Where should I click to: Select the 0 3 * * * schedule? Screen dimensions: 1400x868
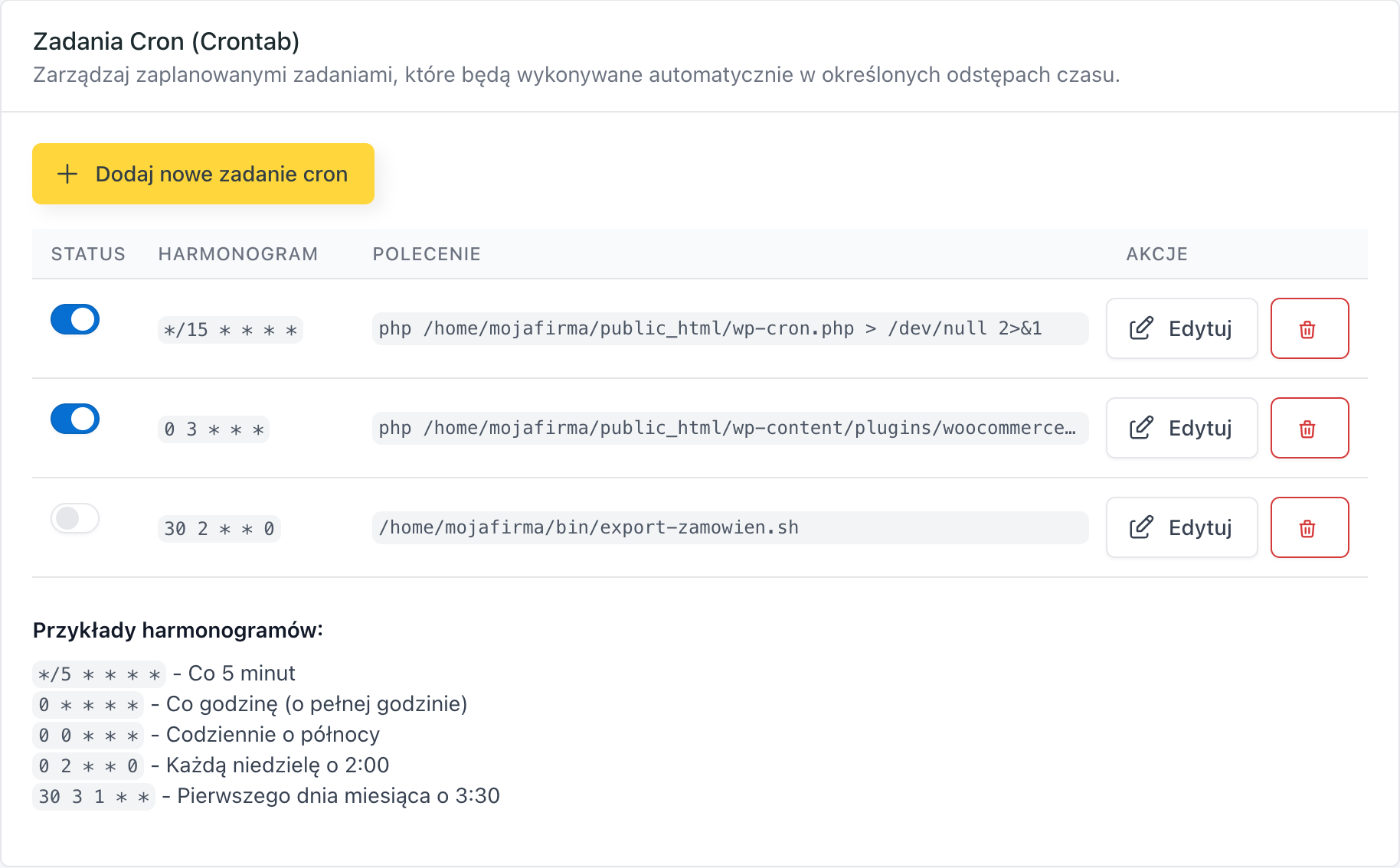(214, 429)
